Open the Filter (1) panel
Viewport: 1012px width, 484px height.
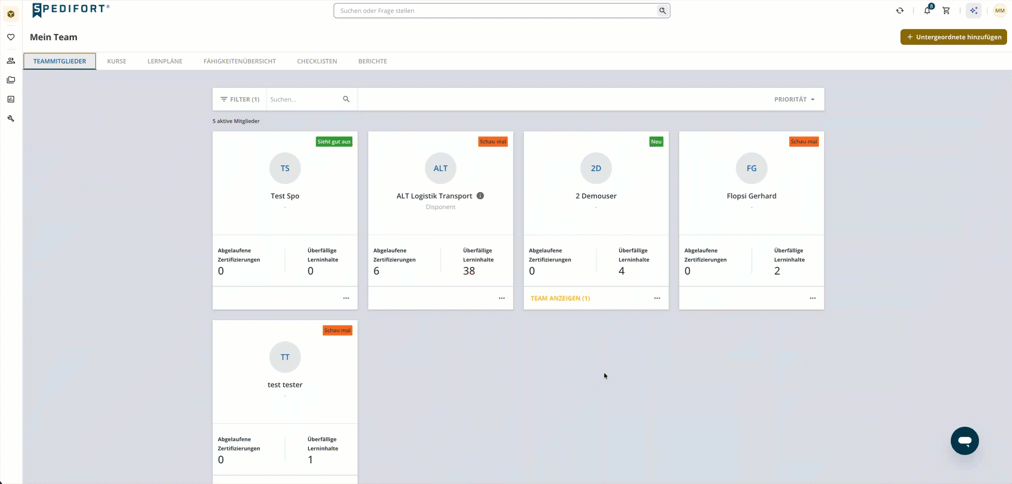coord(240,99)
